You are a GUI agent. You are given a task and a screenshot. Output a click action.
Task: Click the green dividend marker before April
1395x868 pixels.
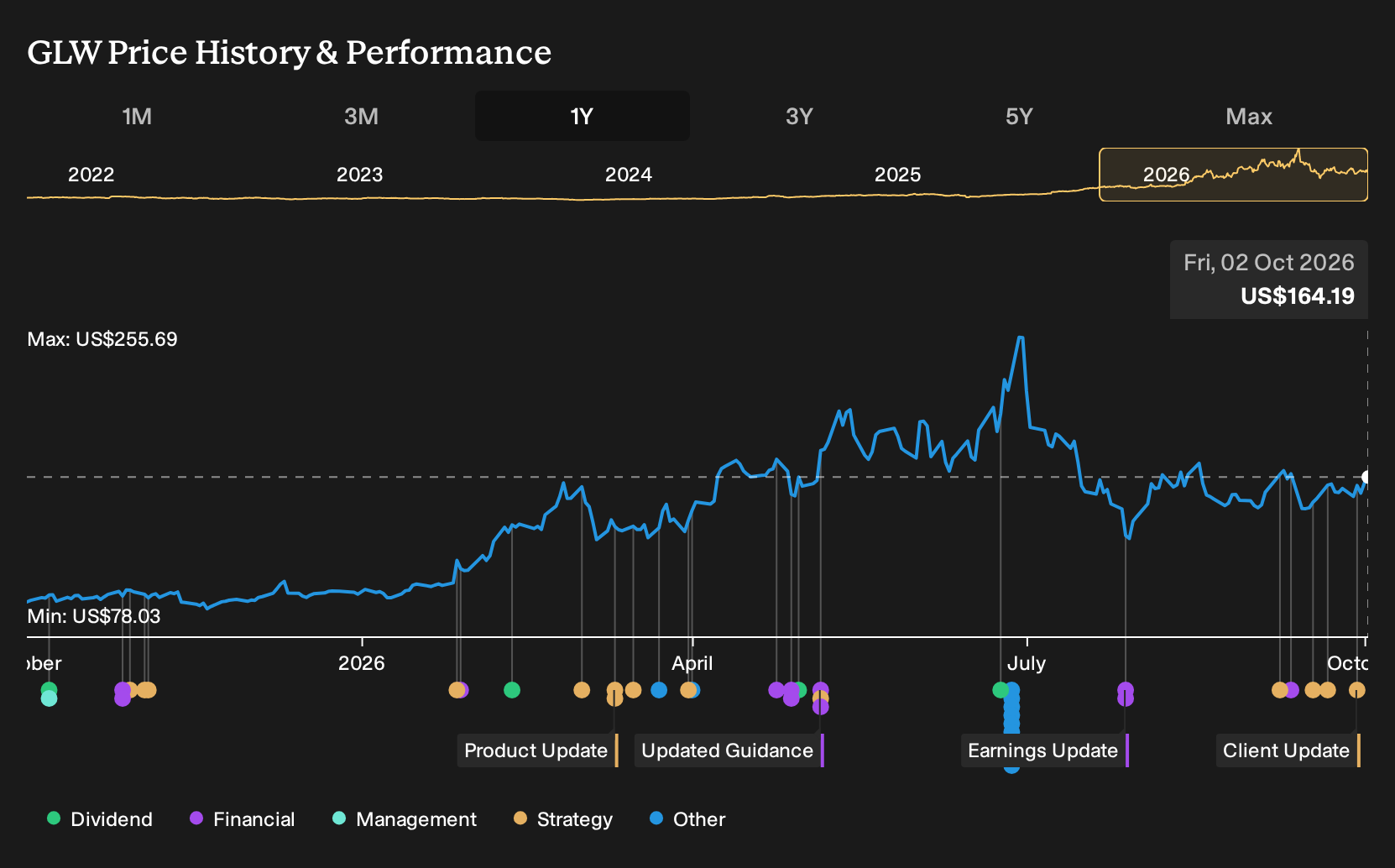pyautogui.click(x=512, y=690)
